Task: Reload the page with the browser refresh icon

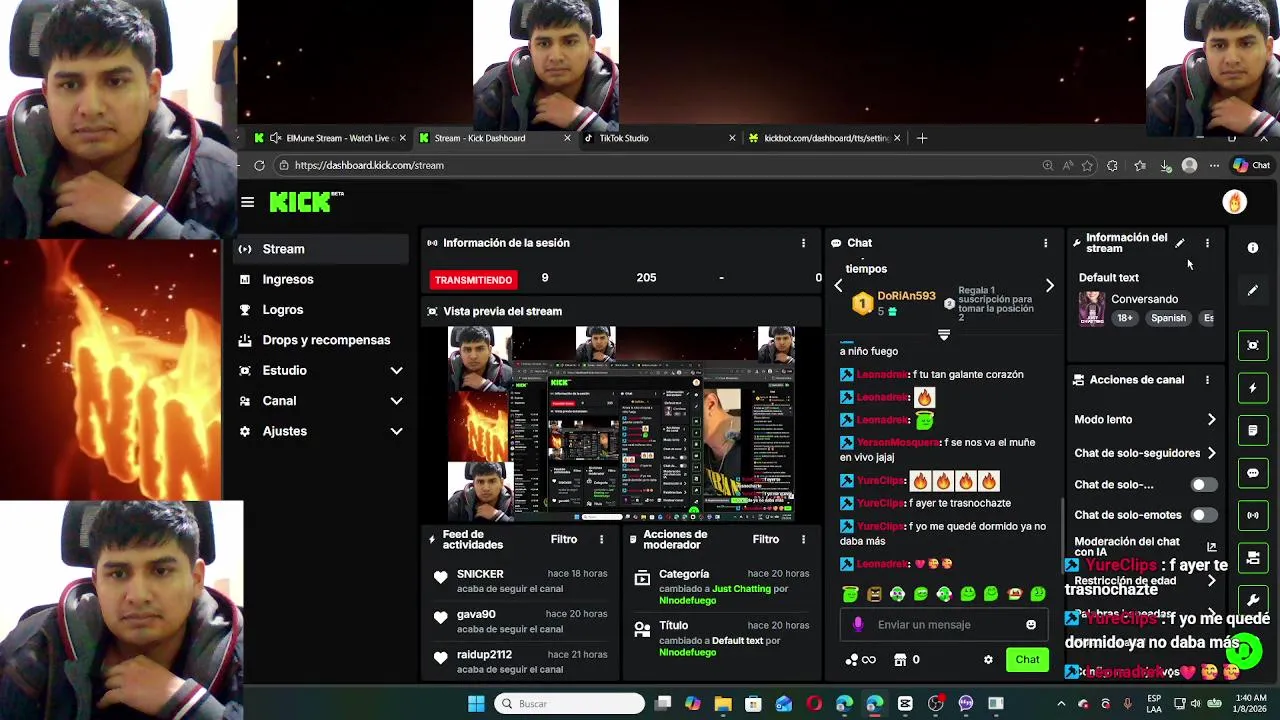Action: [259, 165]
